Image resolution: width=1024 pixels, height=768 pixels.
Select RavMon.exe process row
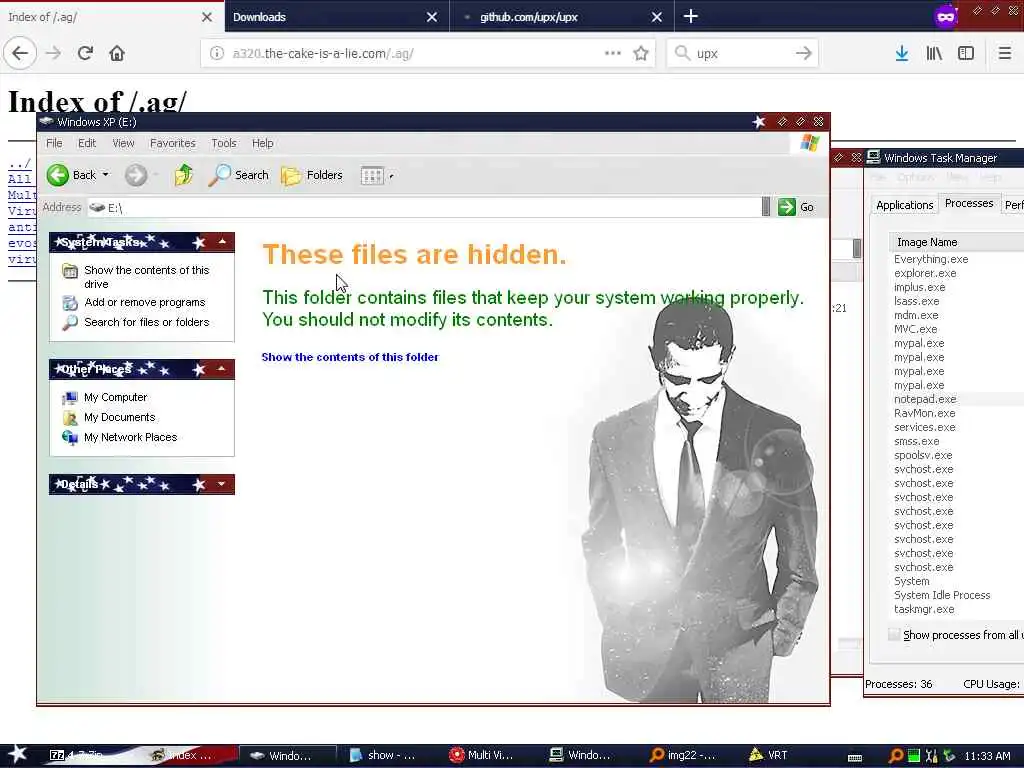[x=924, y=413]
